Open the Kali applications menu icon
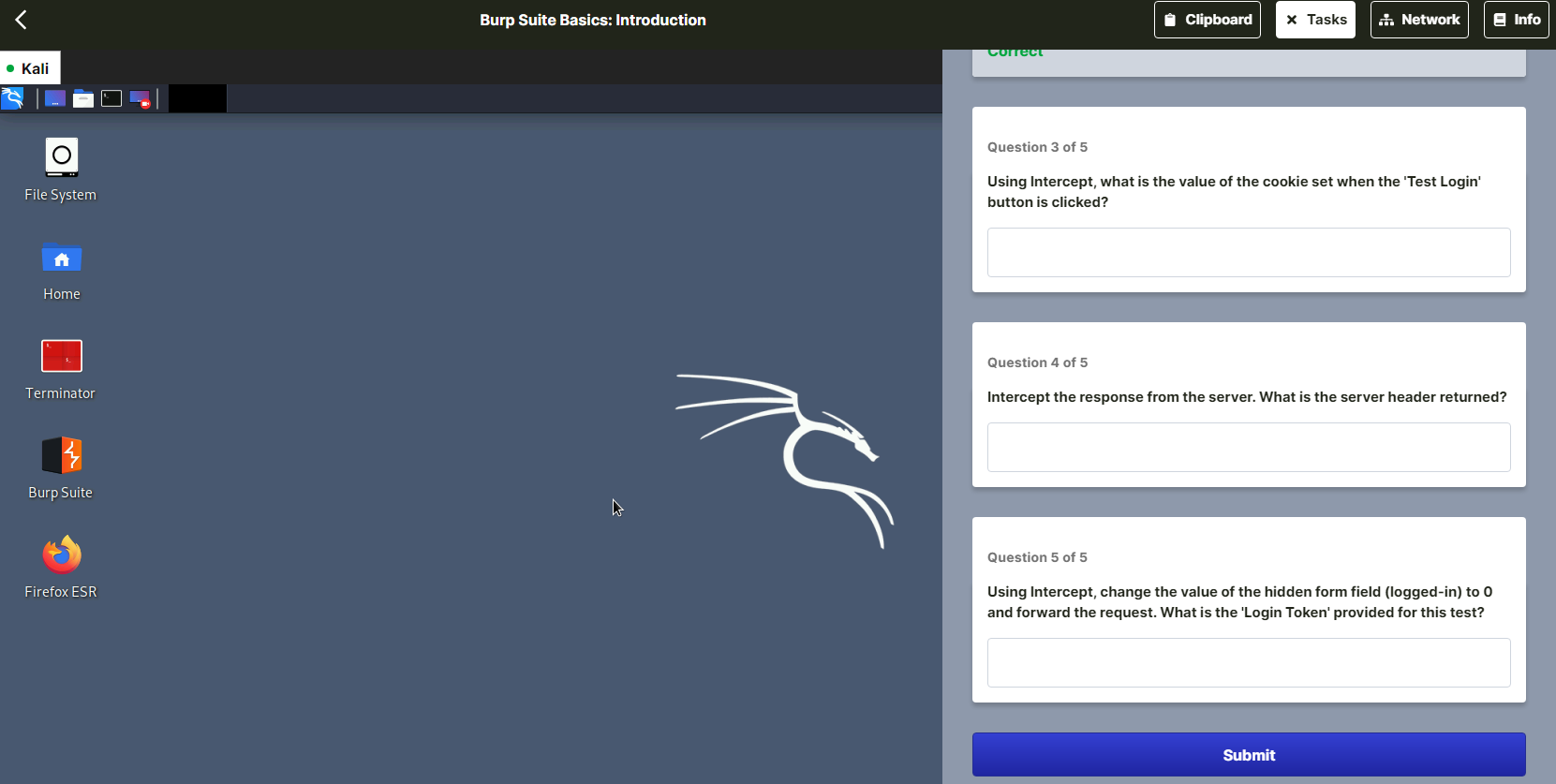 (12, 98)
